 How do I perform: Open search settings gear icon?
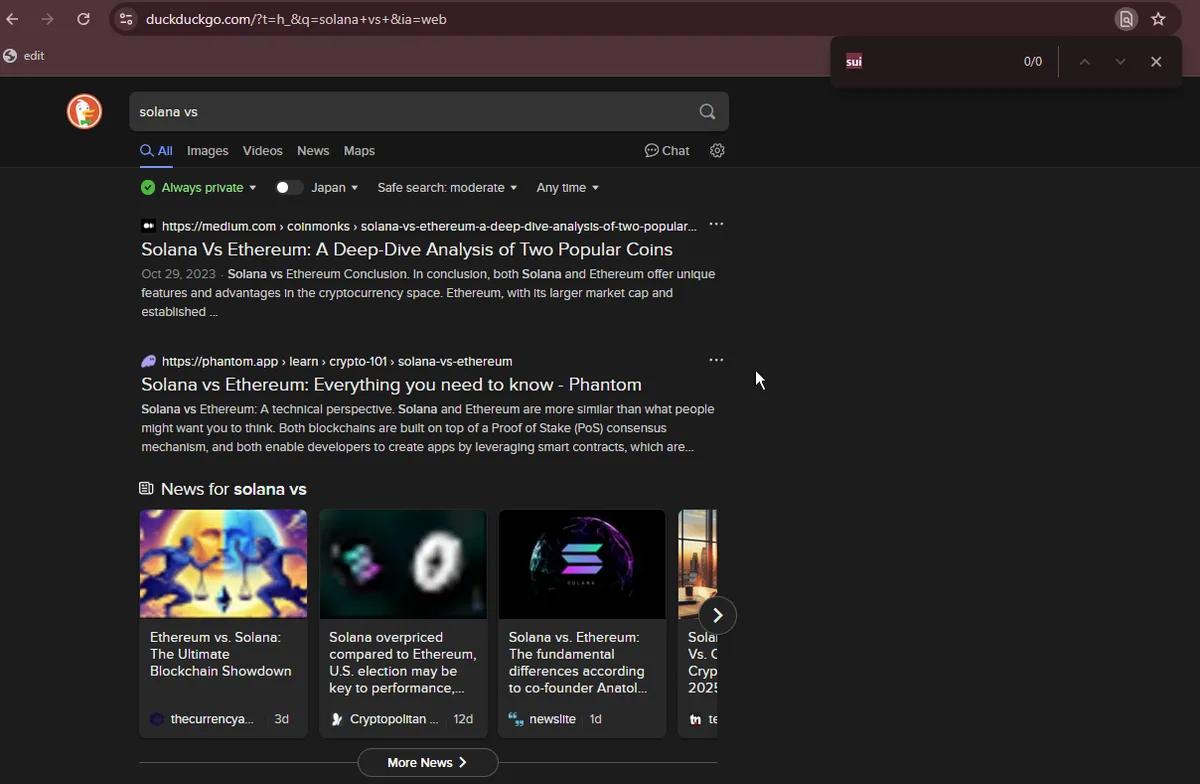click(x=717, y=151)
